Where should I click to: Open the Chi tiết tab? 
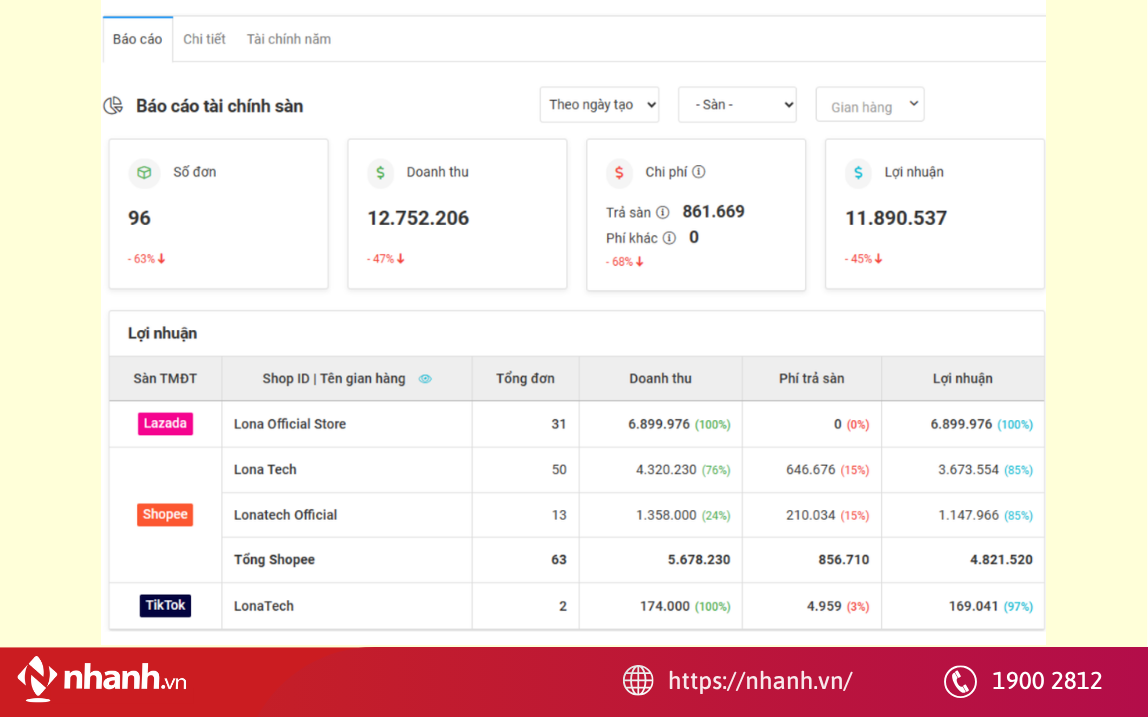click(x=204, y=40)
